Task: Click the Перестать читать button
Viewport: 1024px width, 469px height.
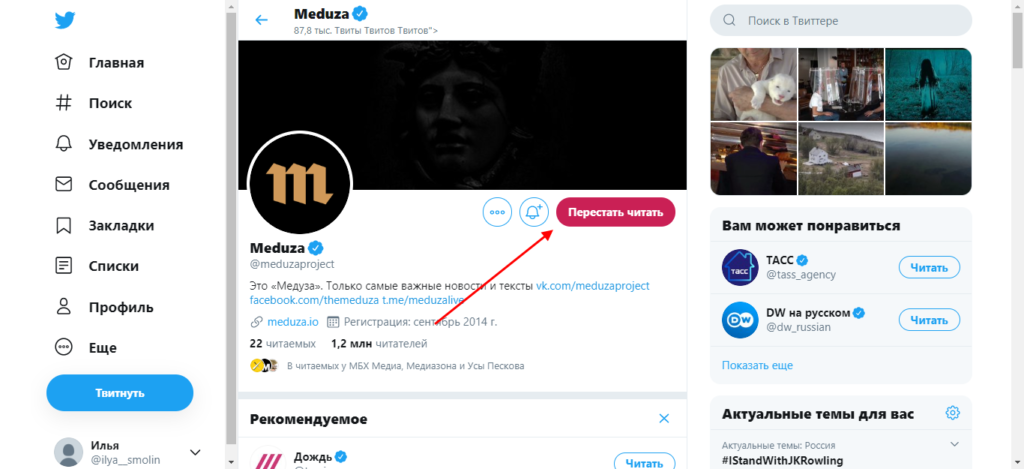Action: pyautogui.click(x=616, y=212)
